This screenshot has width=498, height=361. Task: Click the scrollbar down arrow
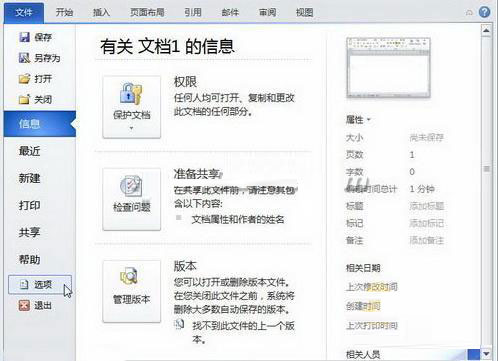[486, 353]
